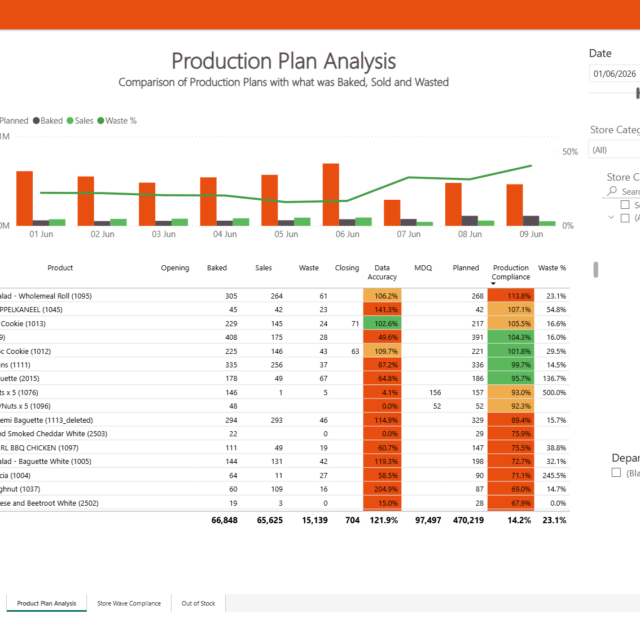This screenshot has height=640, width=640.
Task: Tick the (Blank) checkbox under Department
Action: (616, 472)
